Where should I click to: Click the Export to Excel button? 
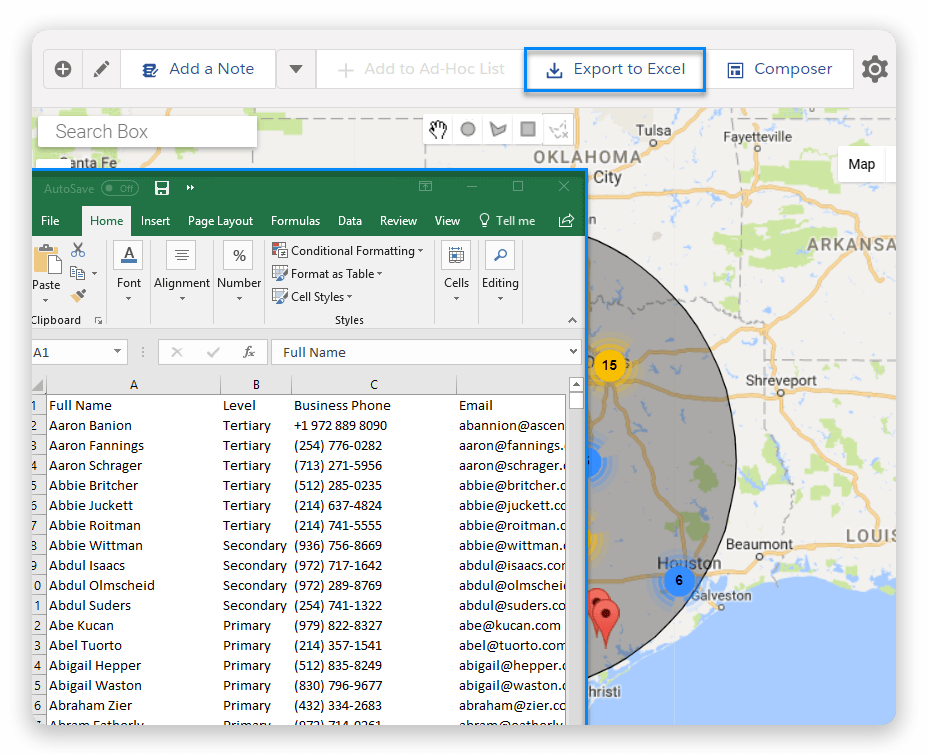(x=614, y=69)
